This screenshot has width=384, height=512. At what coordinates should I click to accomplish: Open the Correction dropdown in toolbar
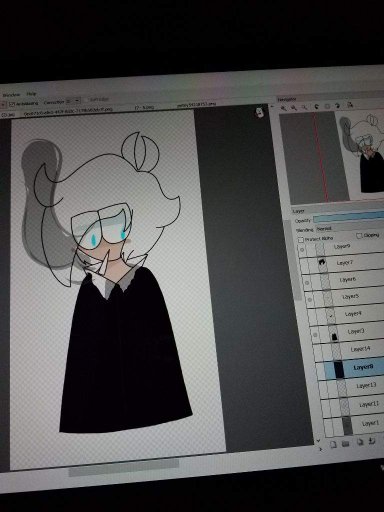pos(73,101)
